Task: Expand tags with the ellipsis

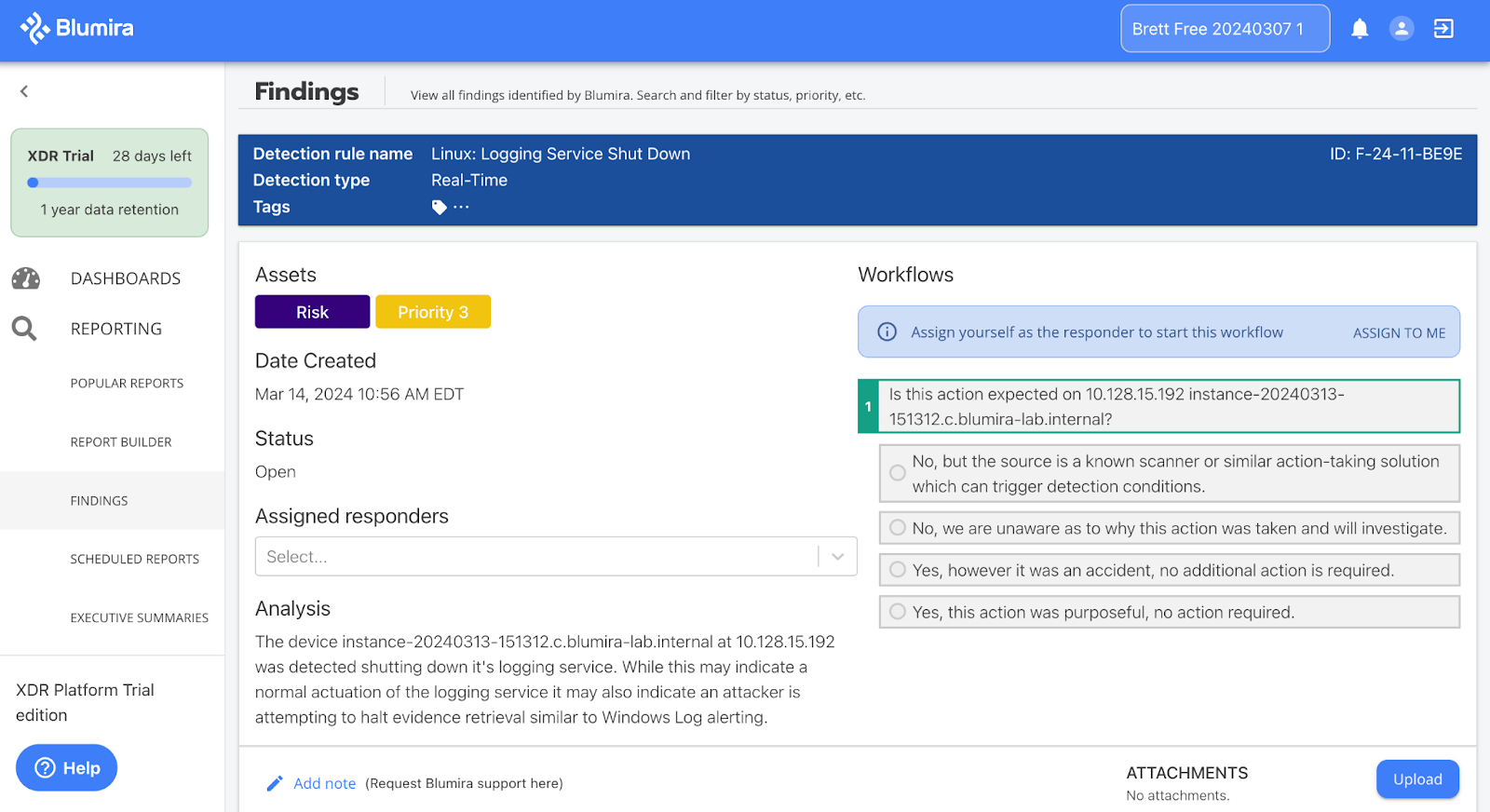Action: [462, 207]
